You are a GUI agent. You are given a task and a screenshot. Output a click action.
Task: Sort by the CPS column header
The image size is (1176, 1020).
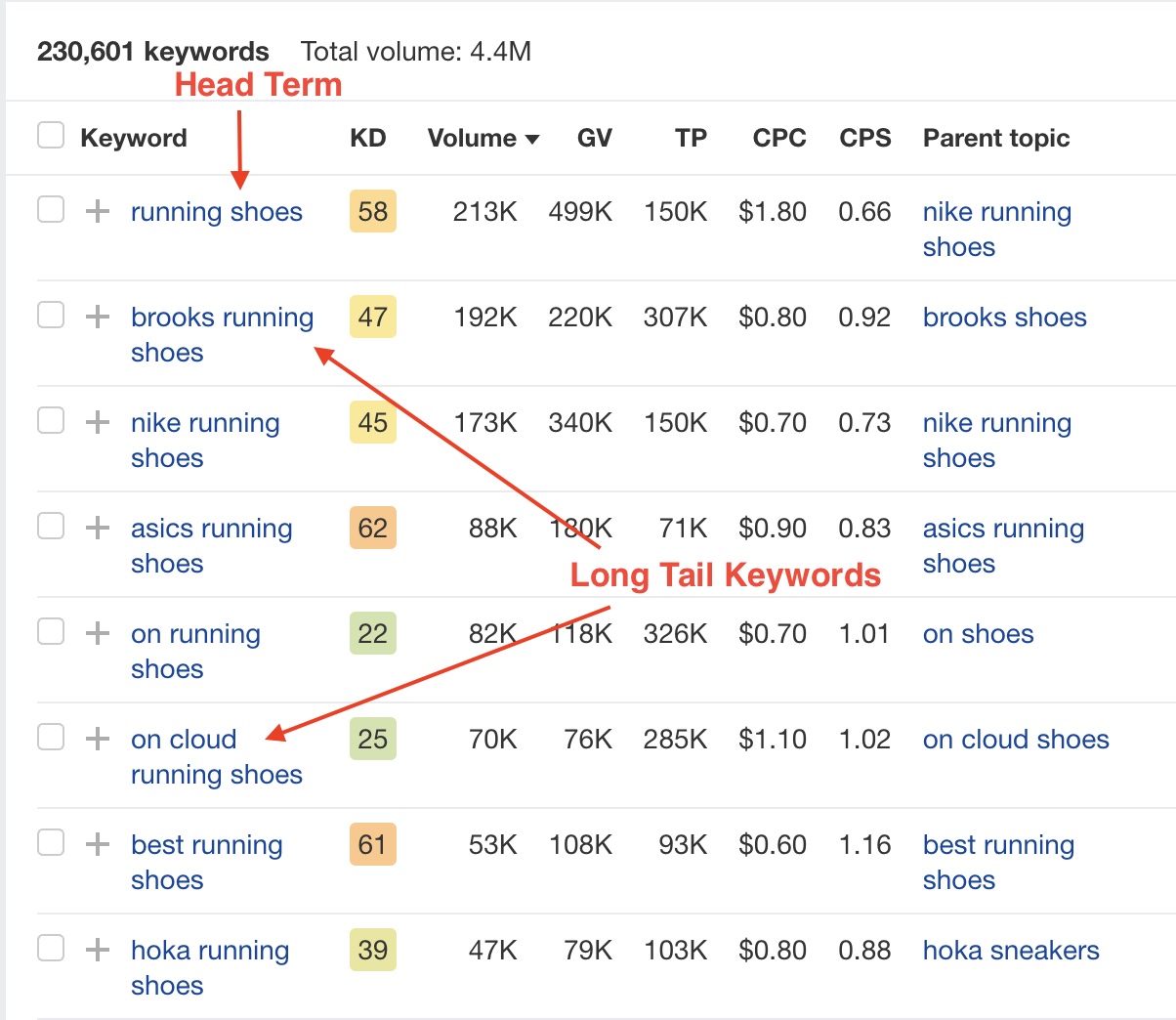click(865, 138)
